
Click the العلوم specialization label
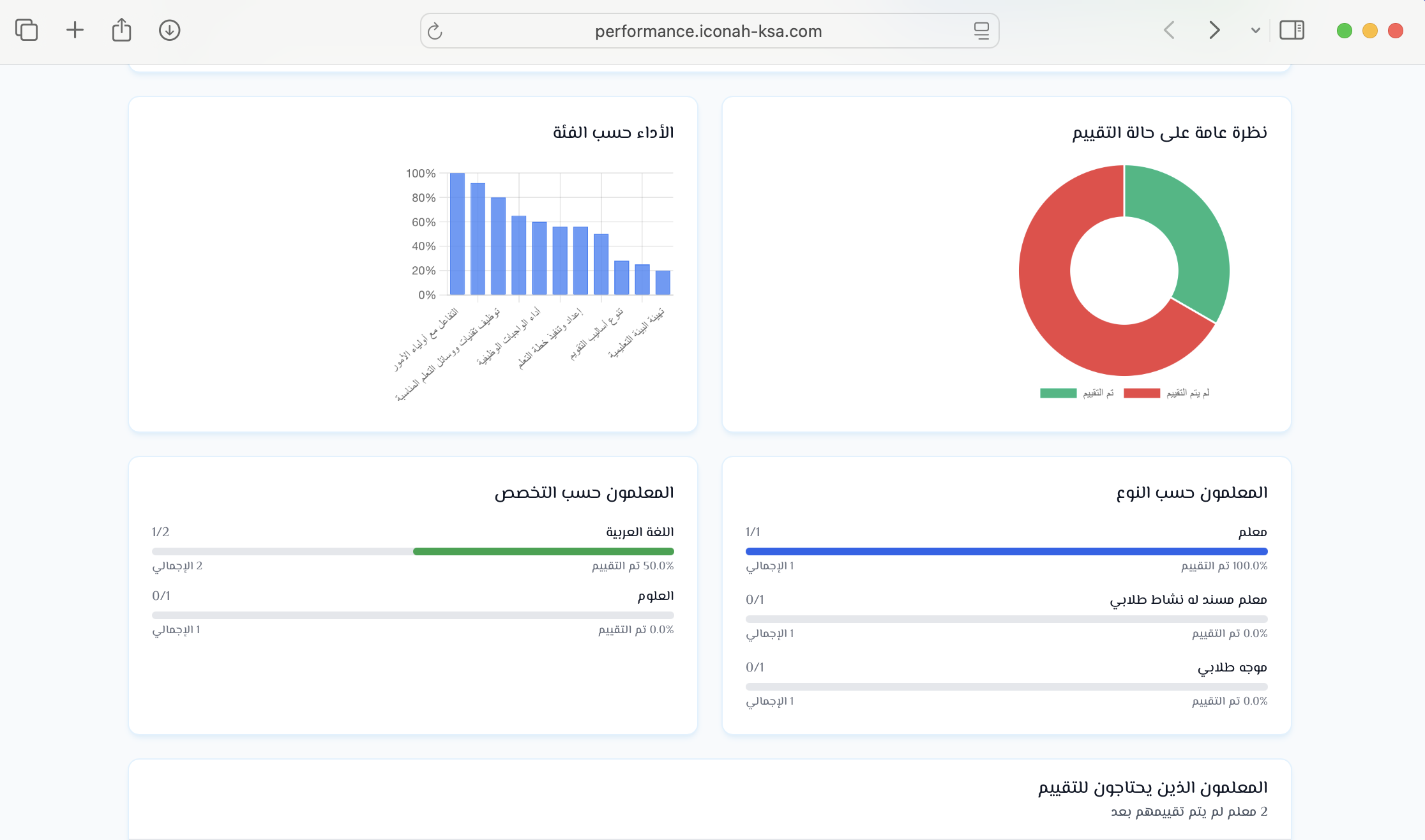point(656,596)
